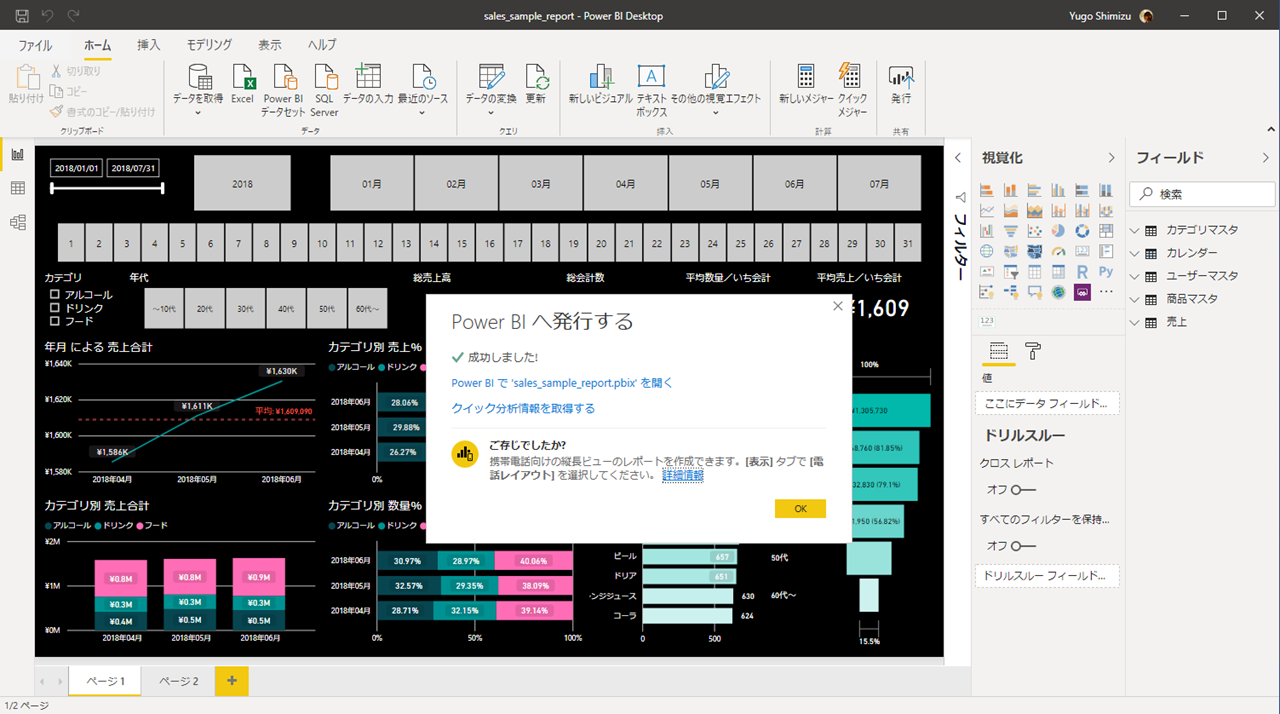Expand the フィルター pane with its chevron
The width and height of the screenshot is (1280, 714).
pyautogui.click(x=957, y=158)
